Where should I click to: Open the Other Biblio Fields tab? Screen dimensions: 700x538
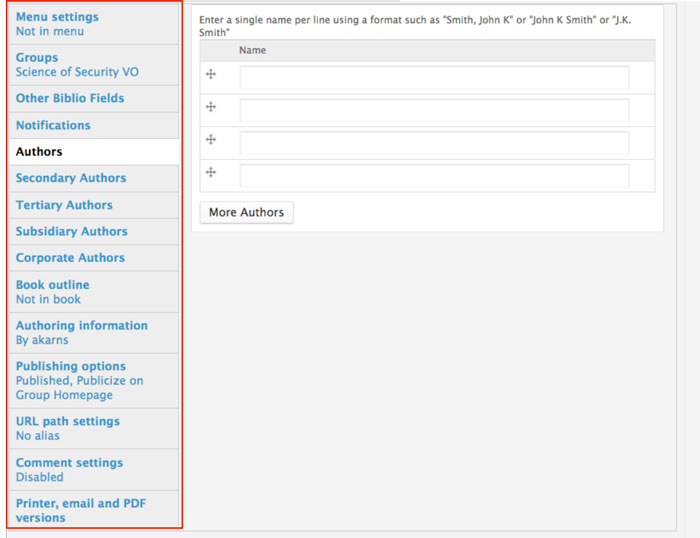(x=70, y=98)
